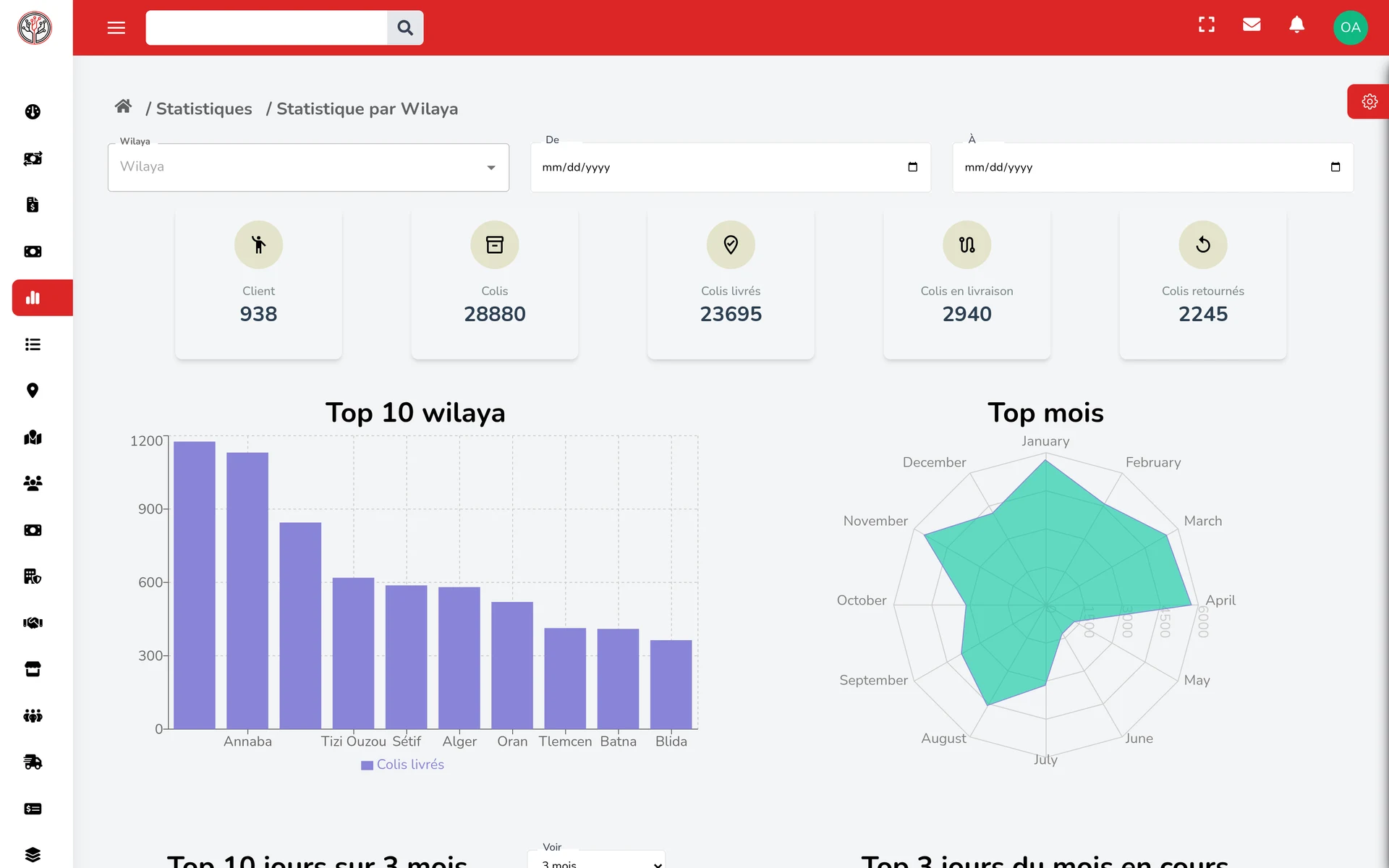Click the 23695 delivered value
The width and height of the screenshot is (1389, 868).
click(x=731, y=314)
